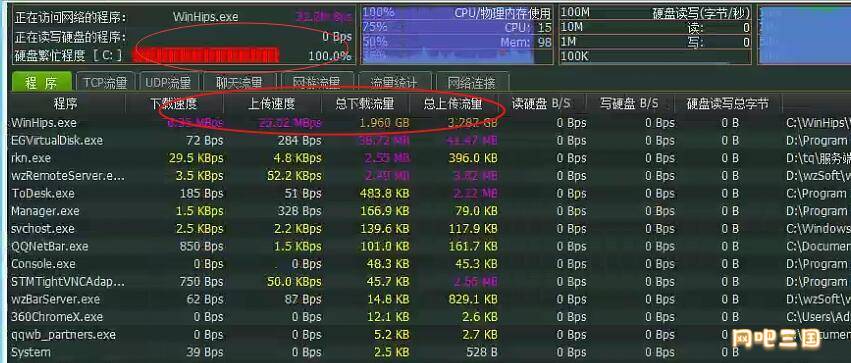Click the C:\WinHips path cell
The image size is (851, 363).
pos(818,123)
